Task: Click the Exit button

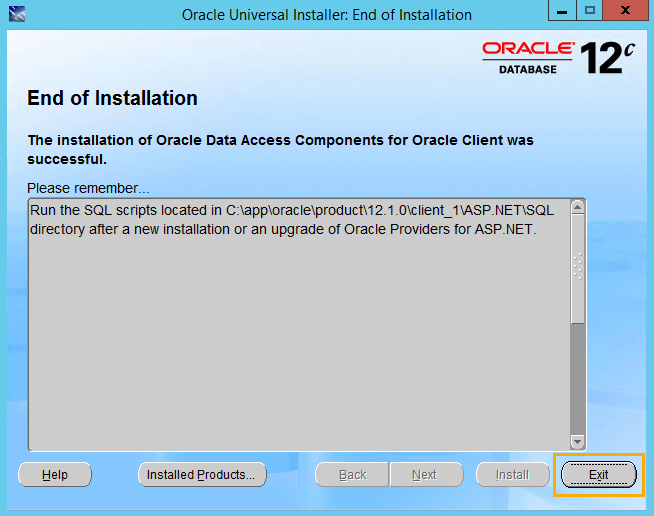Action: (599, 475)
